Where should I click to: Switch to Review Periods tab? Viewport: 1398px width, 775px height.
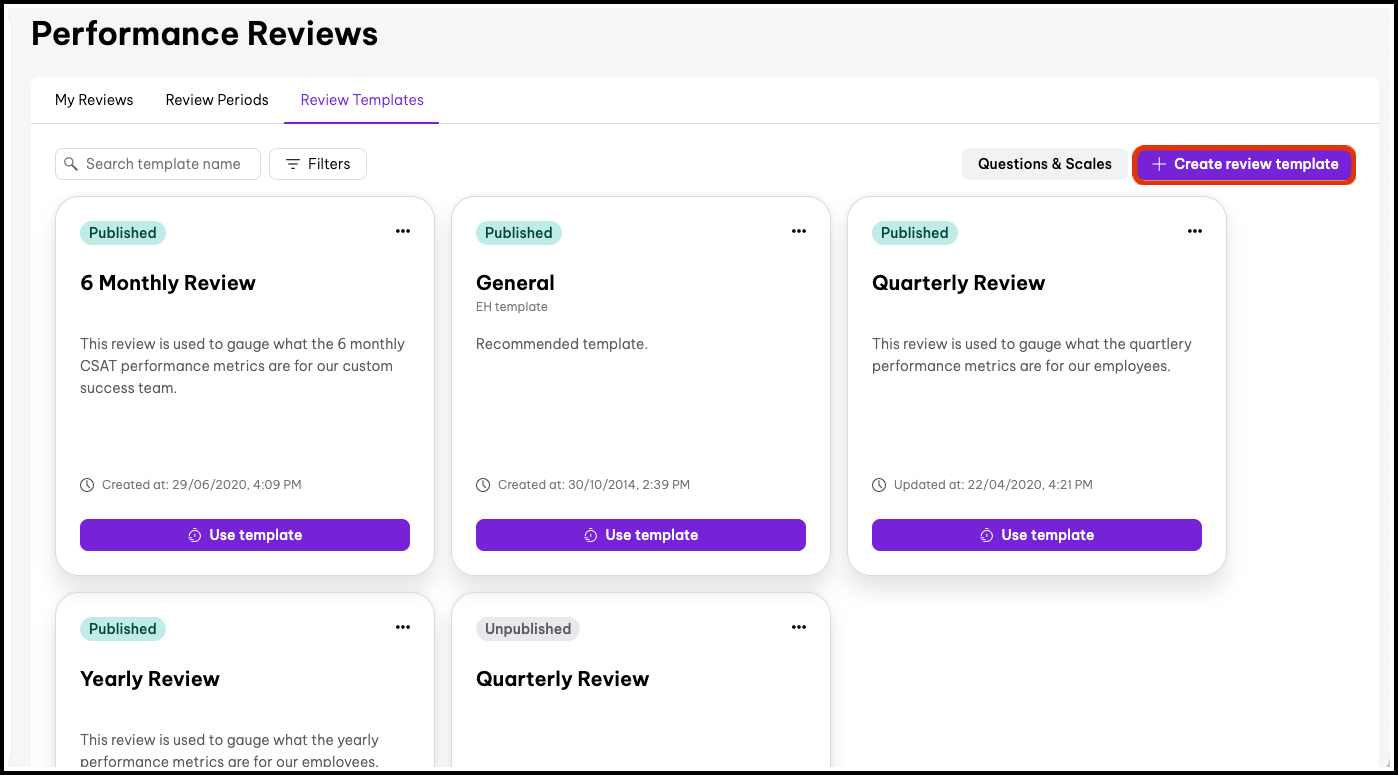[x=217, y=100]
